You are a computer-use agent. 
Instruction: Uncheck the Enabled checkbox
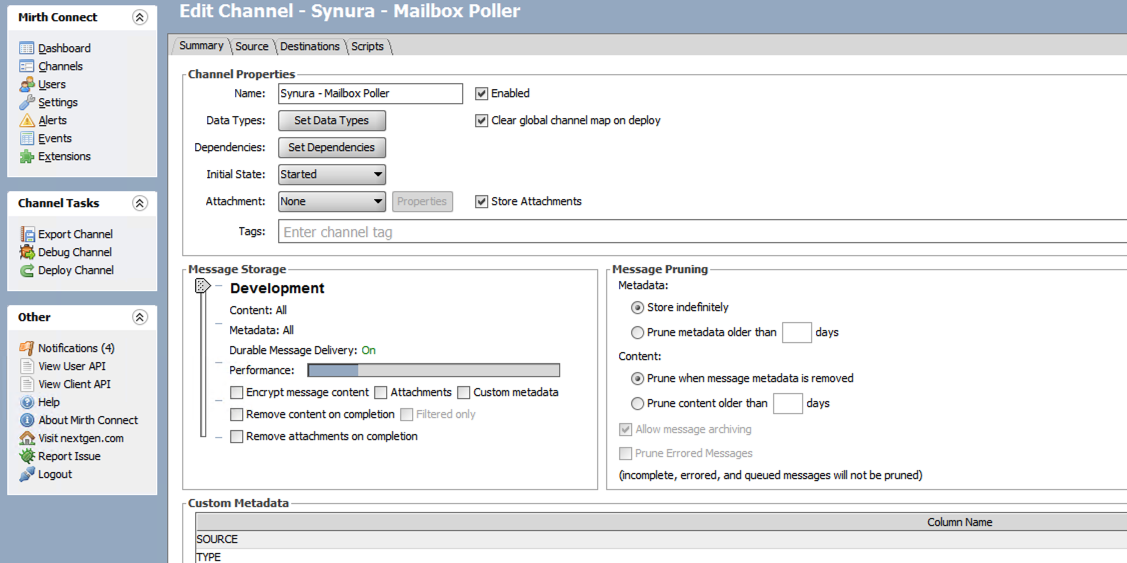click(482, 93)
